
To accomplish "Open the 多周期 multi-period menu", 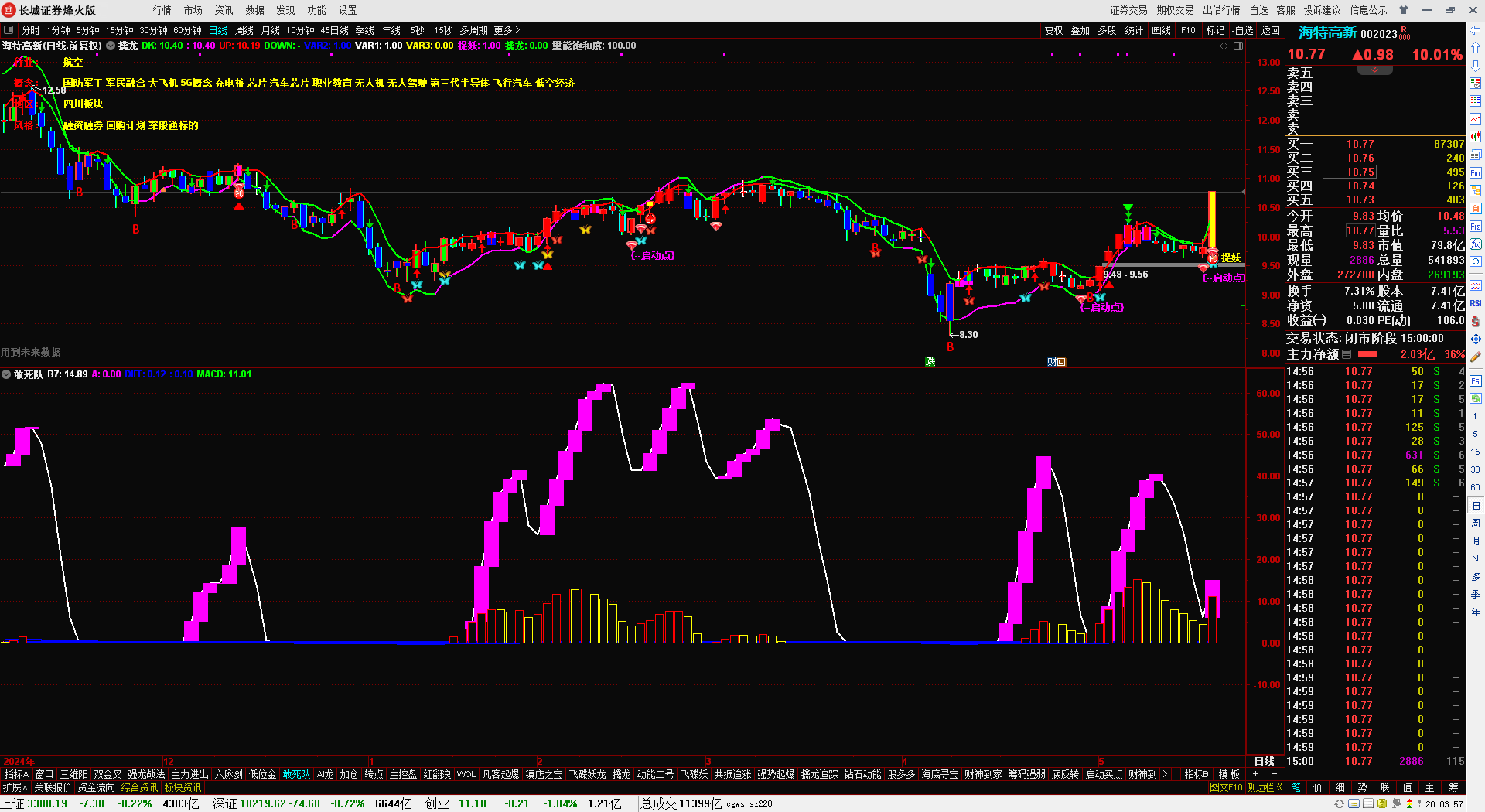I will coord(473,30).
